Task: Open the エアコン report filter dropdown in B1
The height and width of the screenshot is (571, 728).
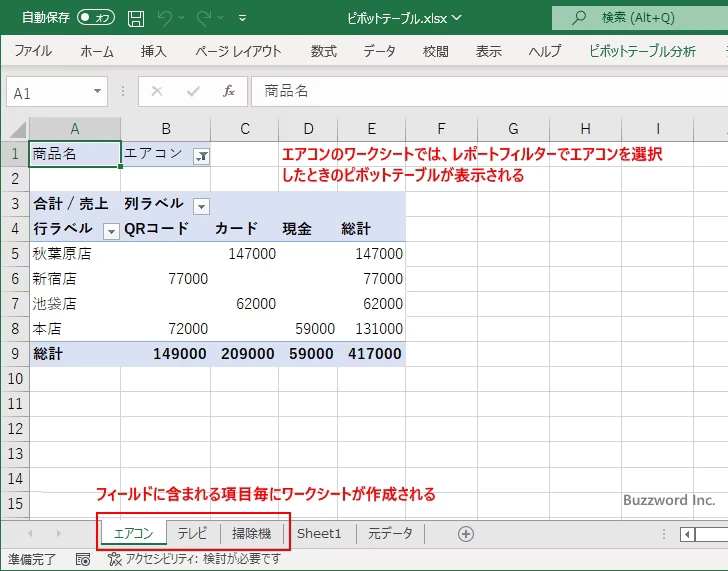Action: point(201,155)
